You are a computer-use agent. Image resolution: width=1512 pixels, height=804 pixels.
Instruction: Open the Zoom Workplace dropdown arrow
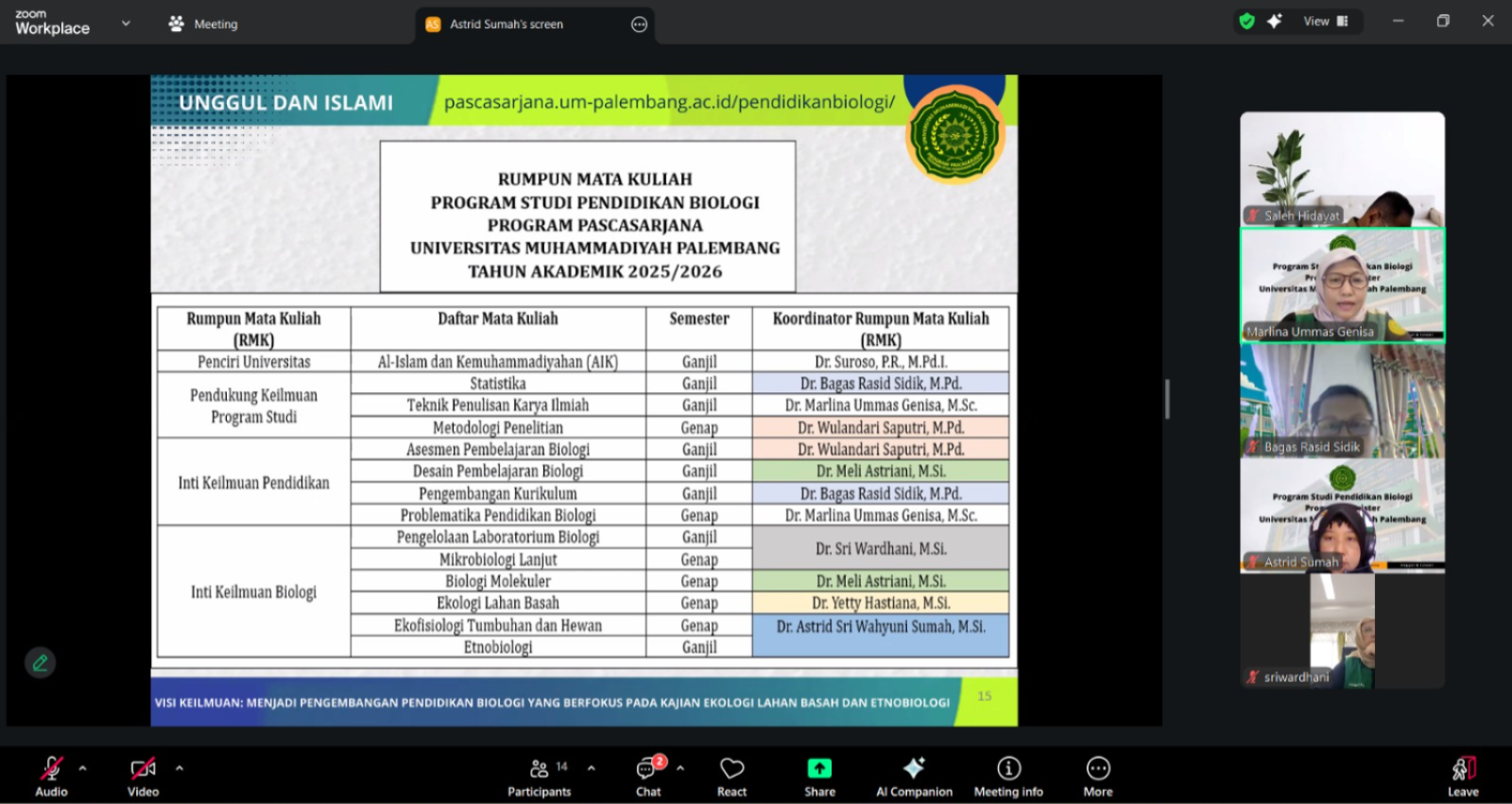(126, 24)
